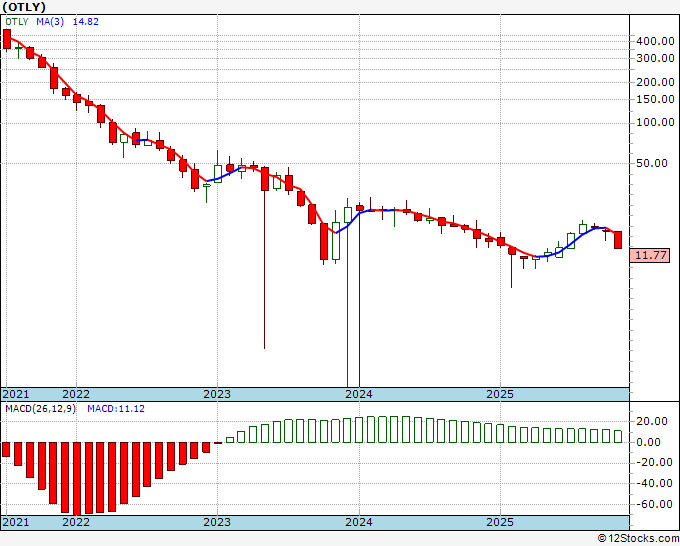Image resolution: width=680 pixels, height=546 pixels.
Task: Click the -20.00 MACD axis label
Action: (652, 462)
